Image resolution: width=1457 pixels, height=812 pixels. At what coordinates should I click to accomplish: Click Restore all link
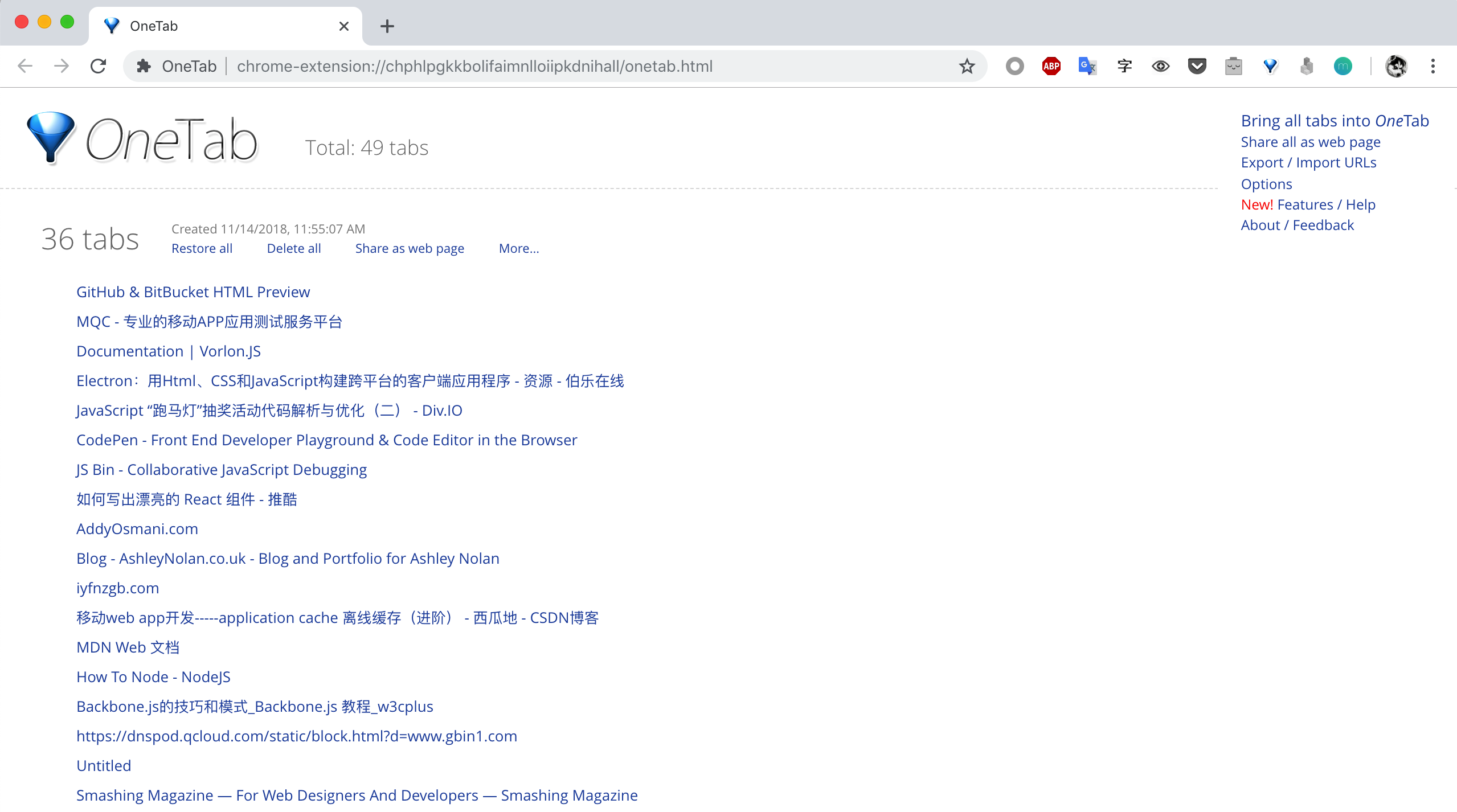click(202, 248)
